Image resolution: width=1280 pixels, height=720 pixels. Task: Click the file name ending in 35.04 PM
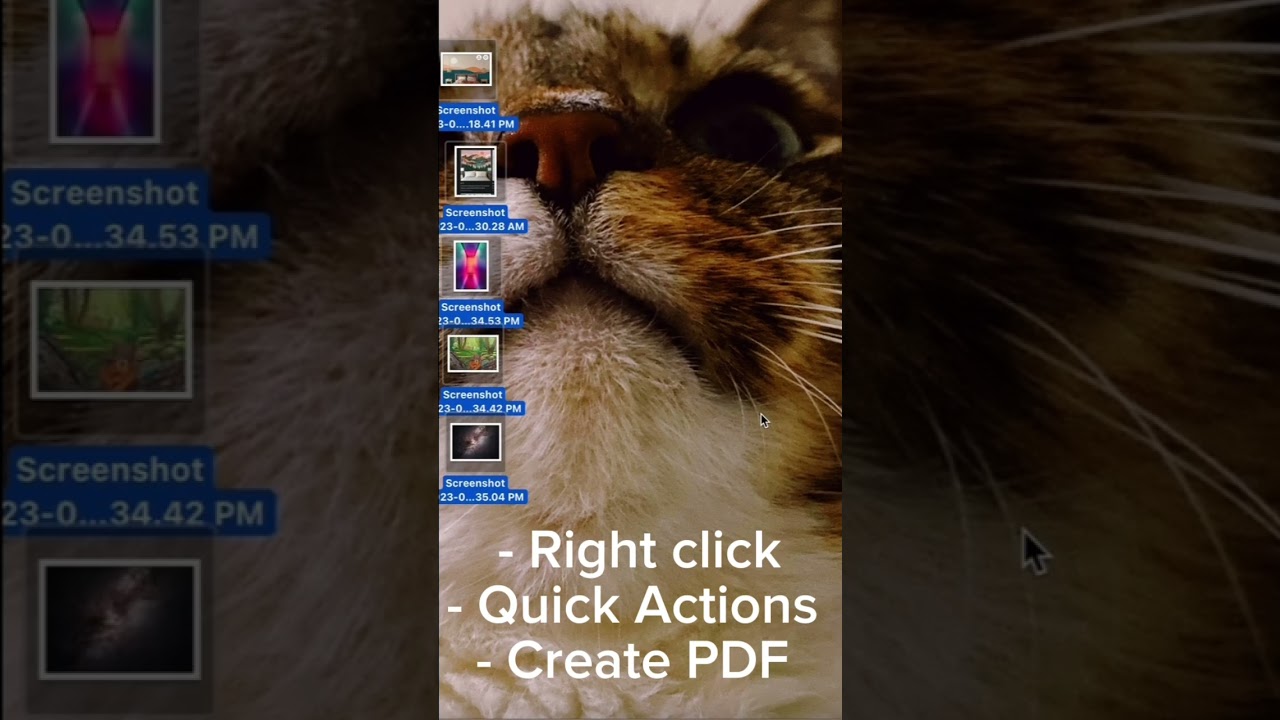tap(482, 490)
